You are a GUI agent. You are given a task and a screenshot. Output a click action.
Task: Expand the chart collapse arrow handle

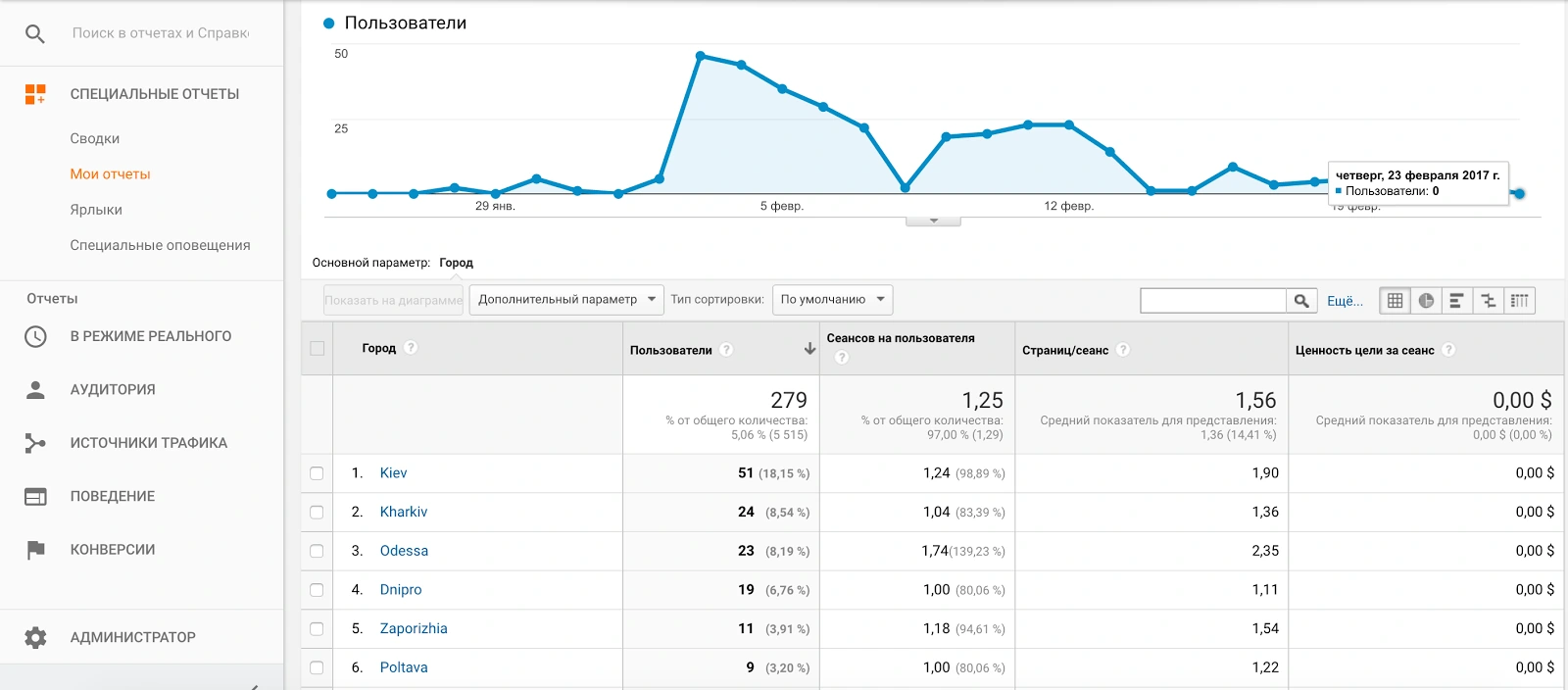[x=933, y=221]
